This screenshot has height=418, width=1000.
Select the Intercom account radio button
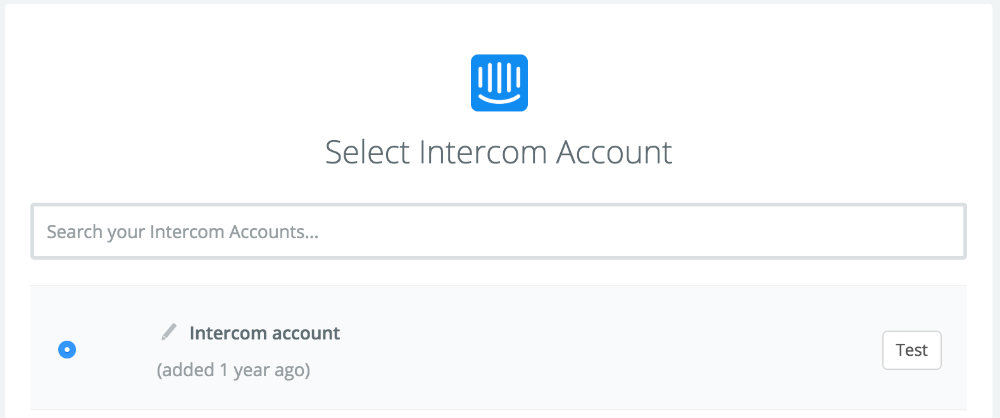[67, 350]
